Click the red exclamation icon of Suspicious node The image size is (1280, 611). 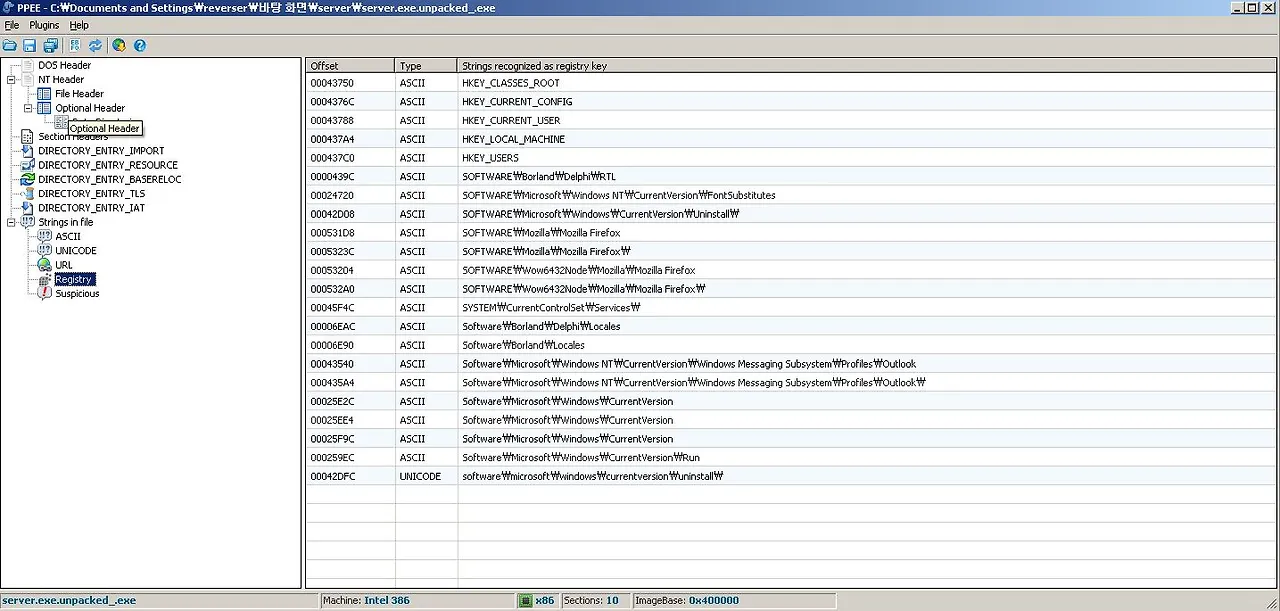44,294
